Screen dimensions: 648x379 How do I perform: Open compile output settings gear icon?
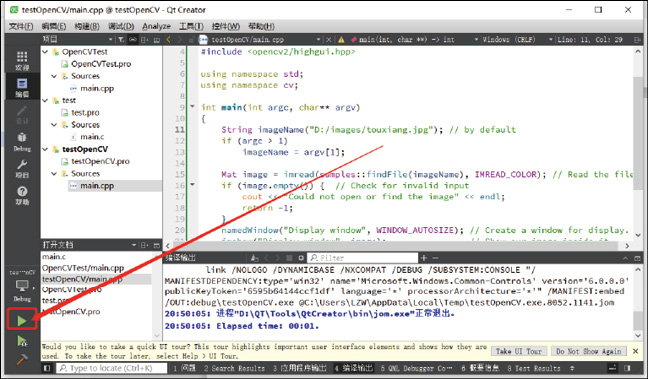click(x=301, y=258)
